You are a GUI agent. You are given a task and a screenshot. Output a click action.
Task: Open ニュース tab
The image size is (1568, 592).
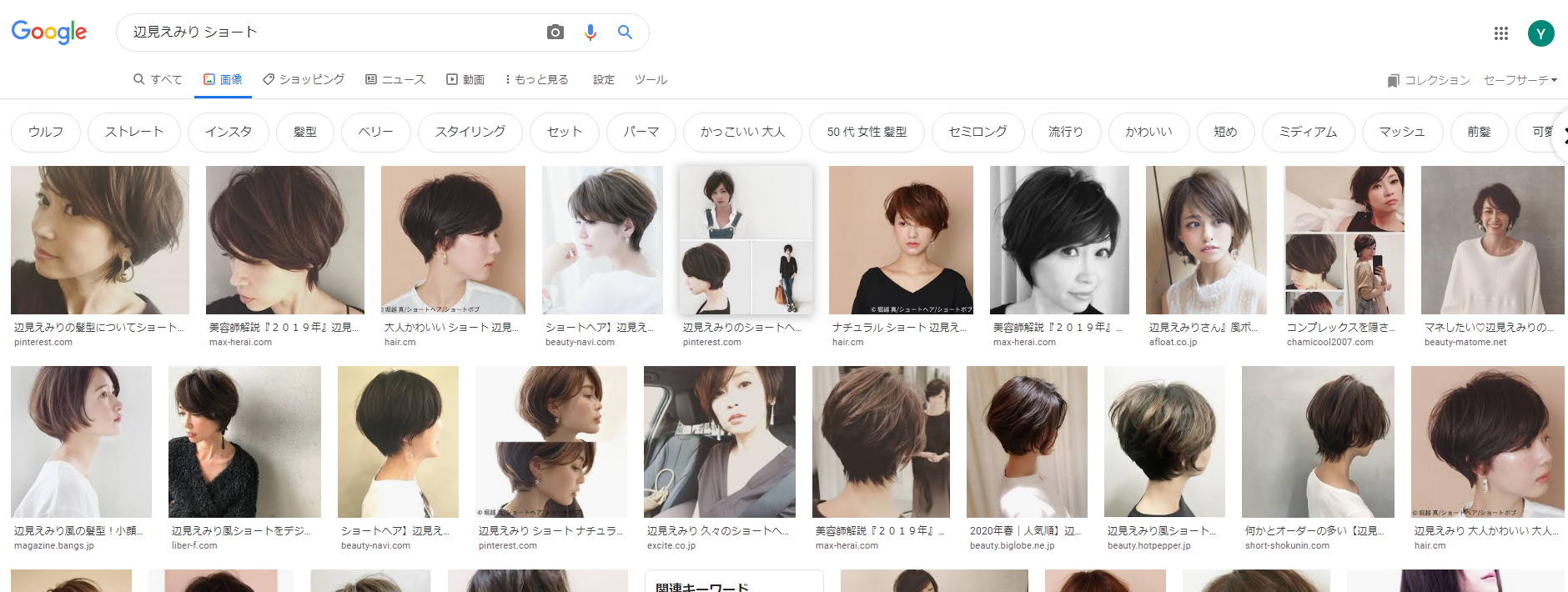pyautogui.click(x=395, y=79)
